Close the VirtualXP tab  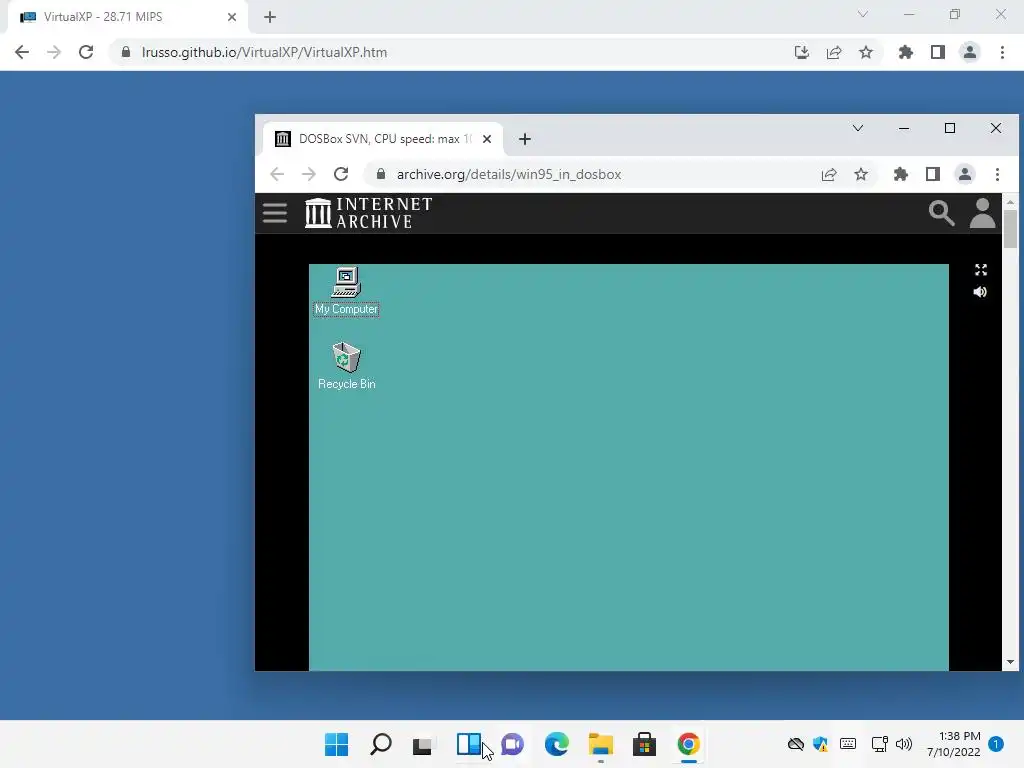click(232, 17)
